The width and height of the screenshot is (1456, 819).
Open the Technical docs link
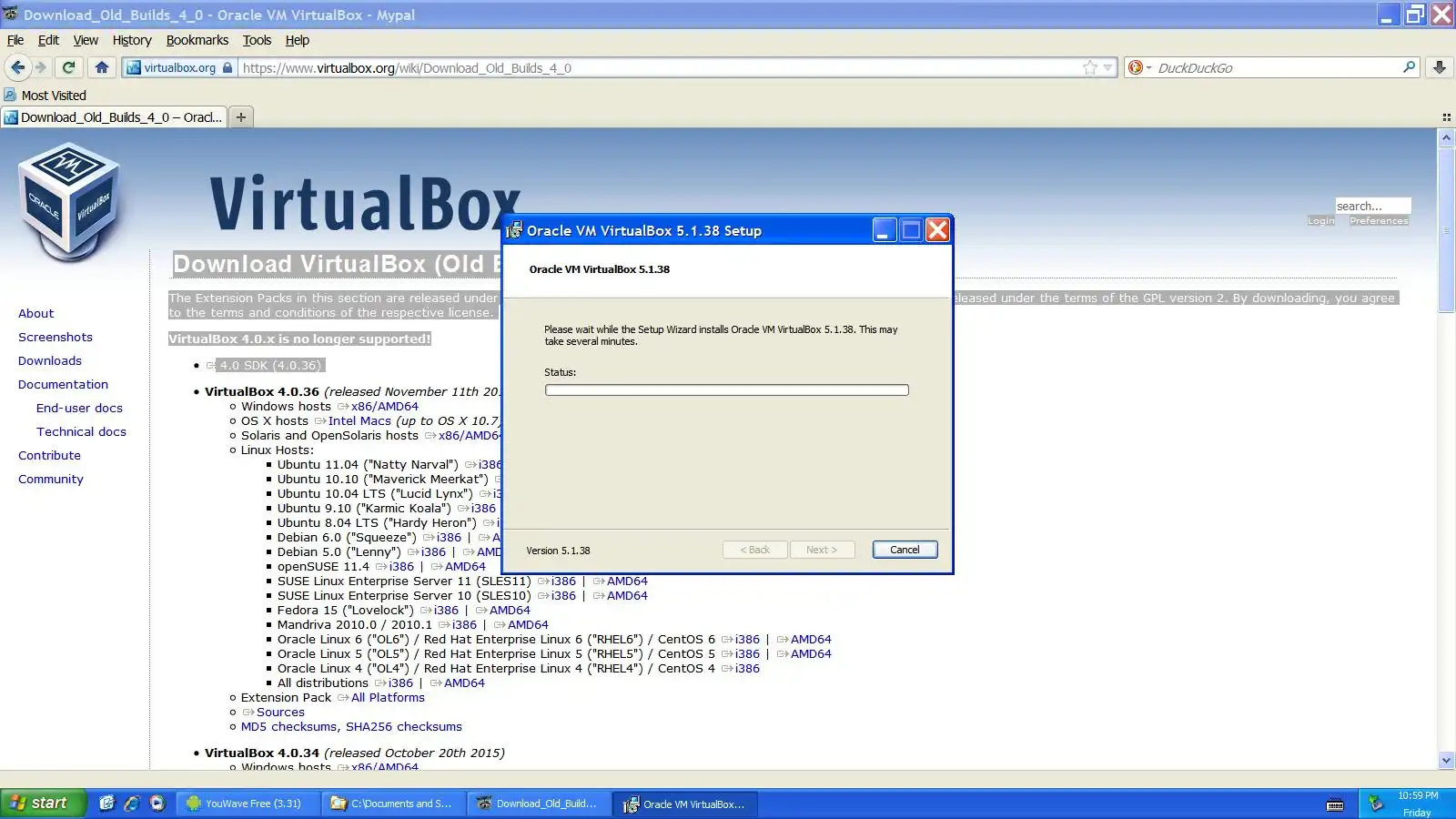(81, 431)
